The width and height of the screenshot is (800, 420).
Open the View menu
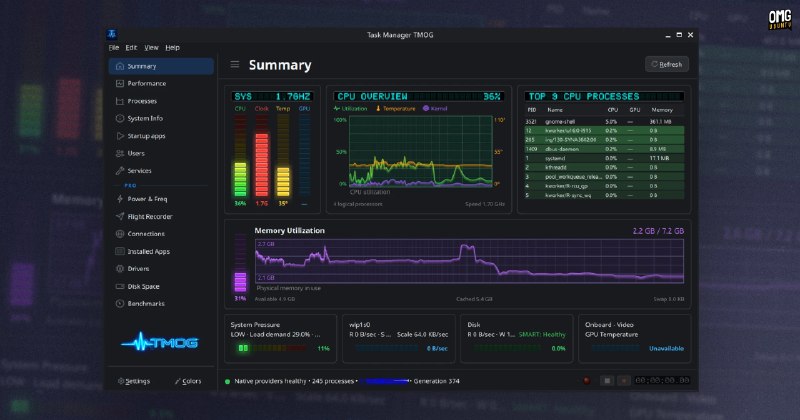151,47
